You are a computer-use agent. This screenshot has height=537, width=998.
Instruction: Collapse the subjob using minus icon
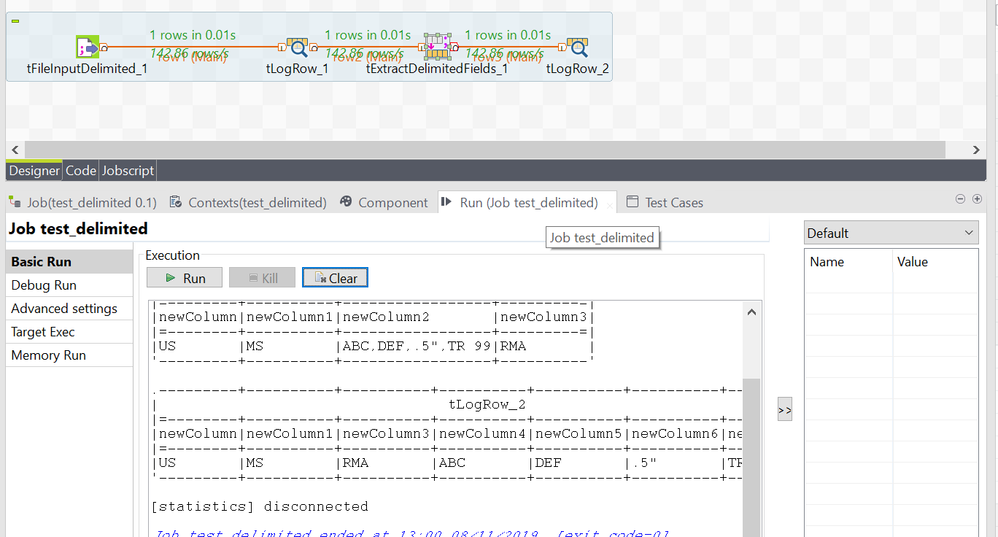15,21
